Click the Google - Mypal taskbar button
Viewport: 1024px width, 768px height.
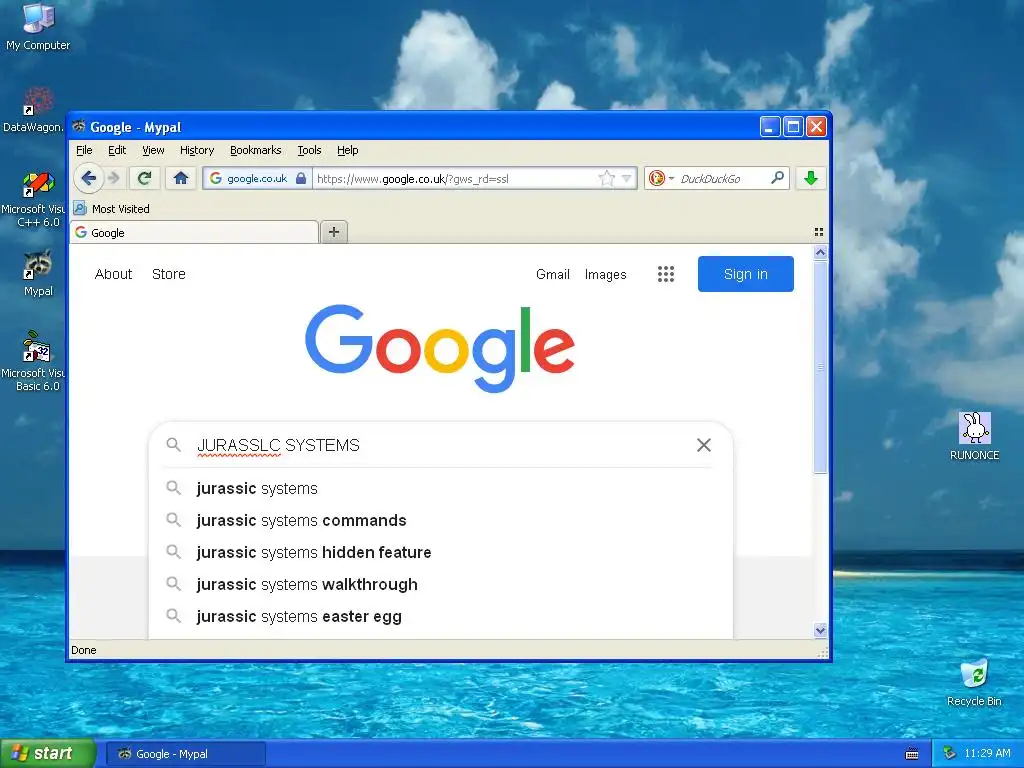[x=185, y=754]
